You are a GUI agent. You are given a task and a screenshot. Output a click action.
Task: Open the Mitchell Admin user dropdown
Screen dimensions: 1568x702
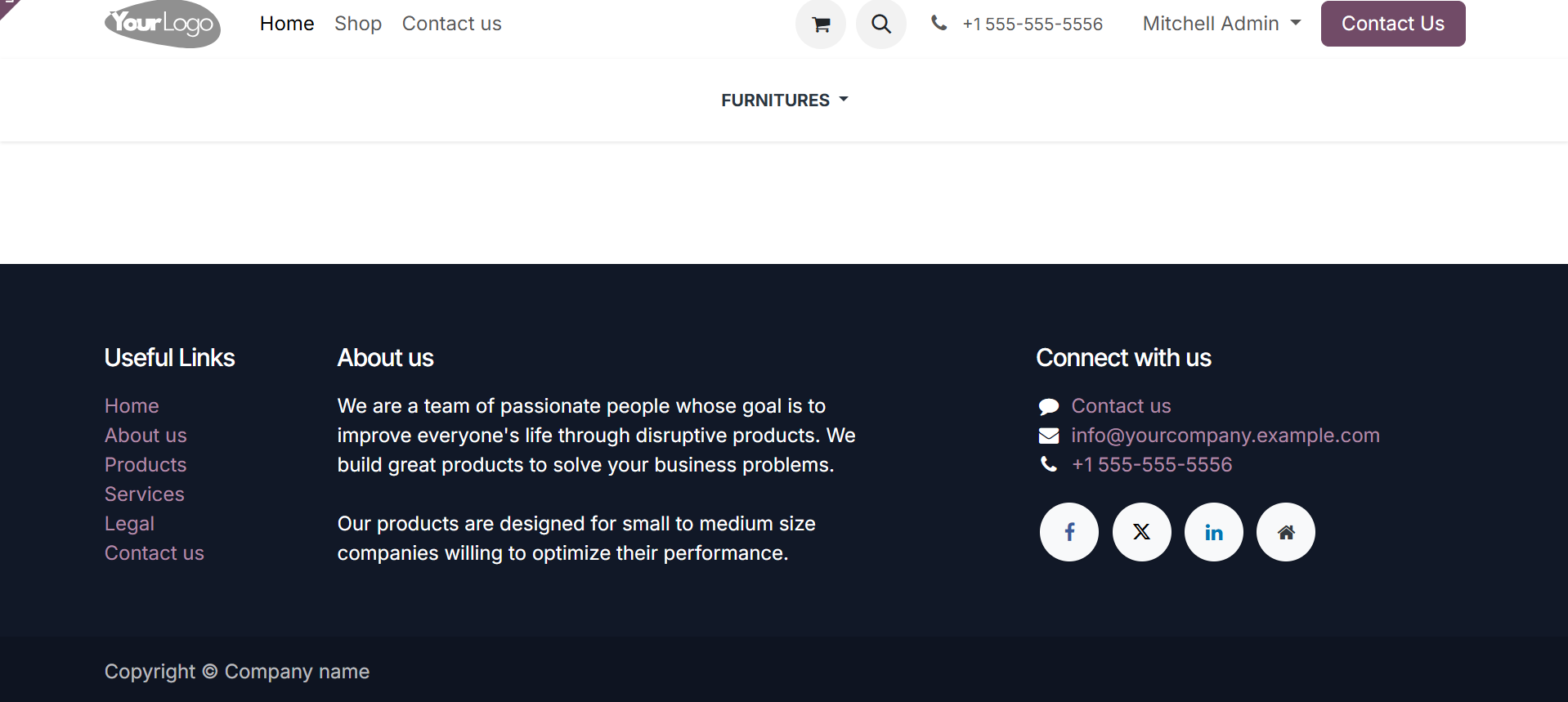pos(1221,24)
